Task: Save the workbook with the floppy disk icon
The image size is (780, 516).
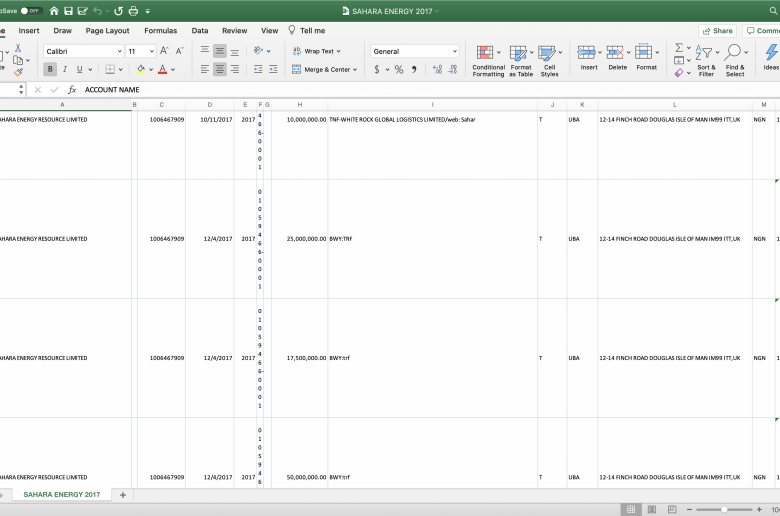Action: [69, 11]
